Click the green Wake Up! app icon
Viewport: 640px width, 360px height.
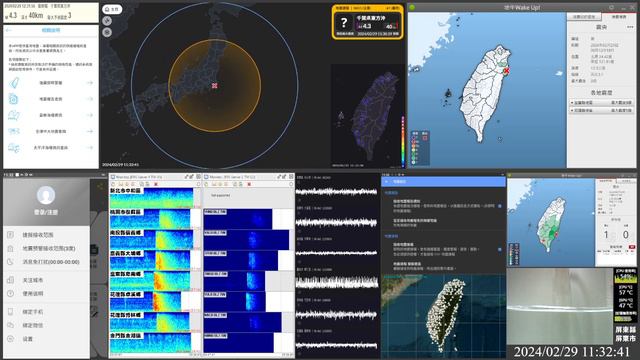pyautogui.click(x=412, y=7)
